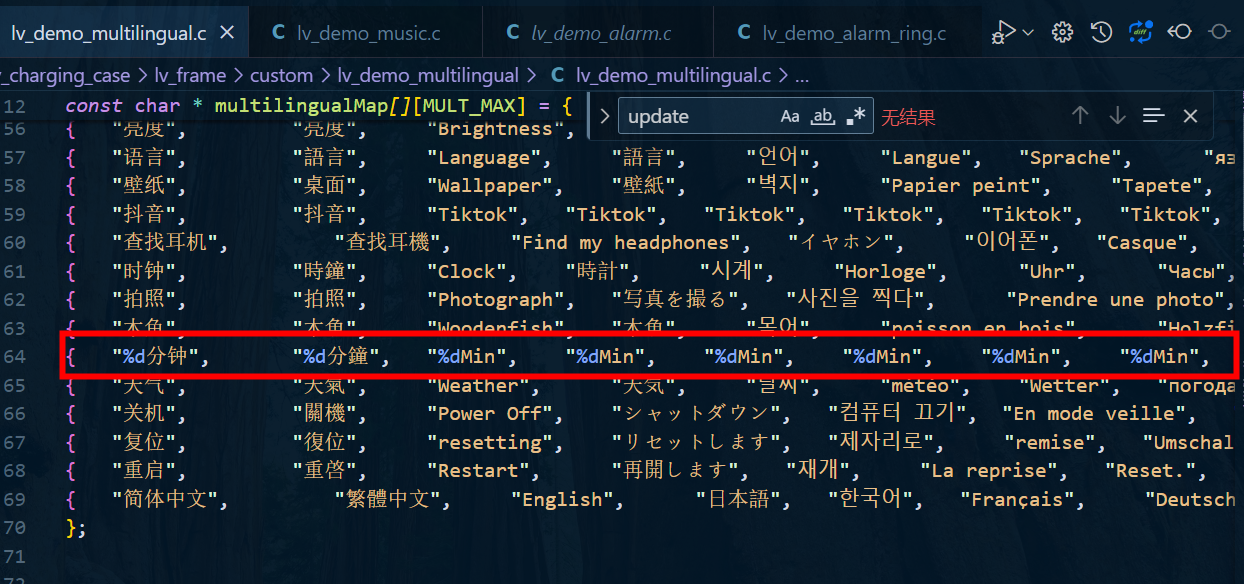Open the timeline history clock icon
This screenshot has width=1244, height=584.
pyautogui.click(x=1101, y=32)
